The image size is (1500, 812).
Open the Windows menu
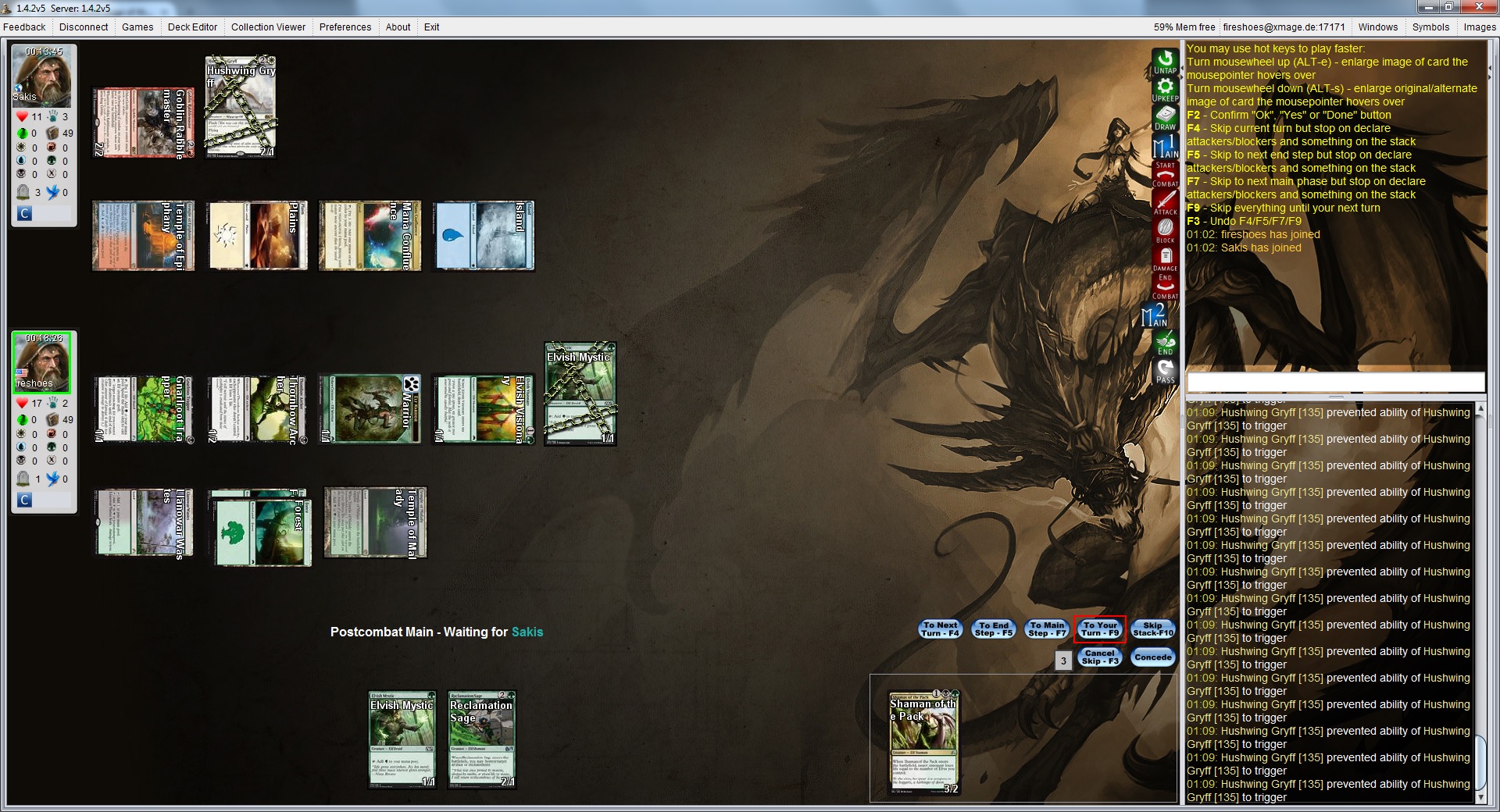tap(1378, 27)
